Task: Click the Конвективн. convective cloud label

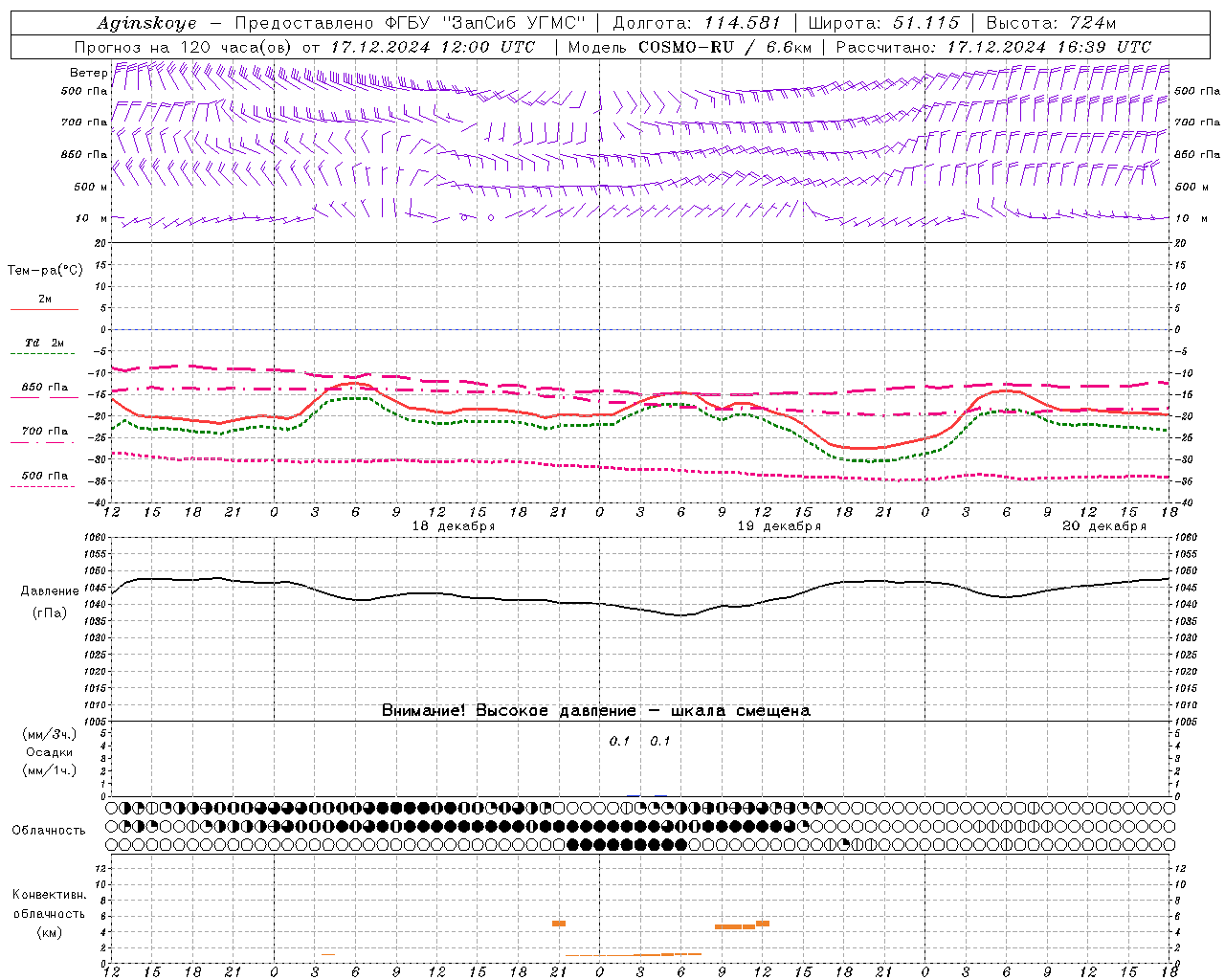Action: tap(50, 895)
